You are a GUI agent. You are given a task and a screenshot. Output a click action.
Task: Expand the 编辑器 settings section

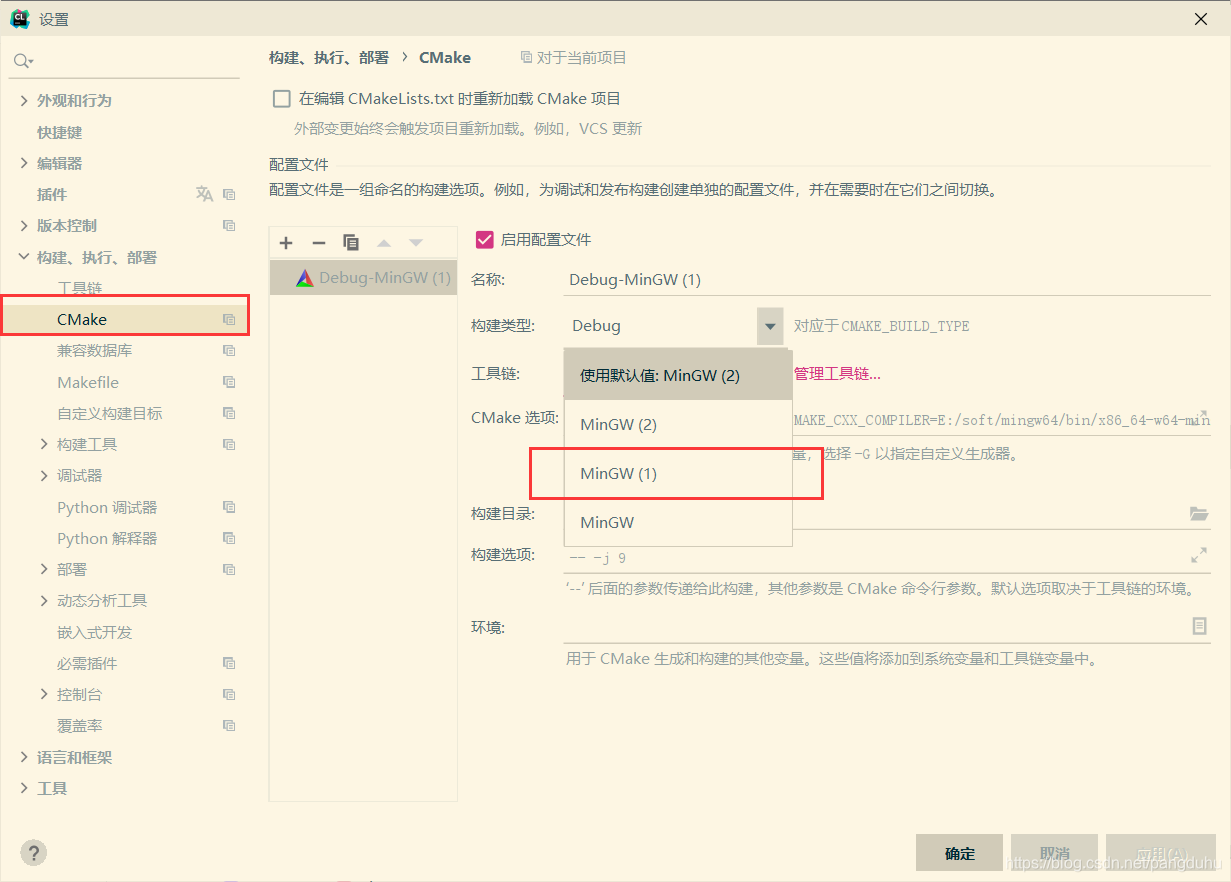click(x=22, y=162)
